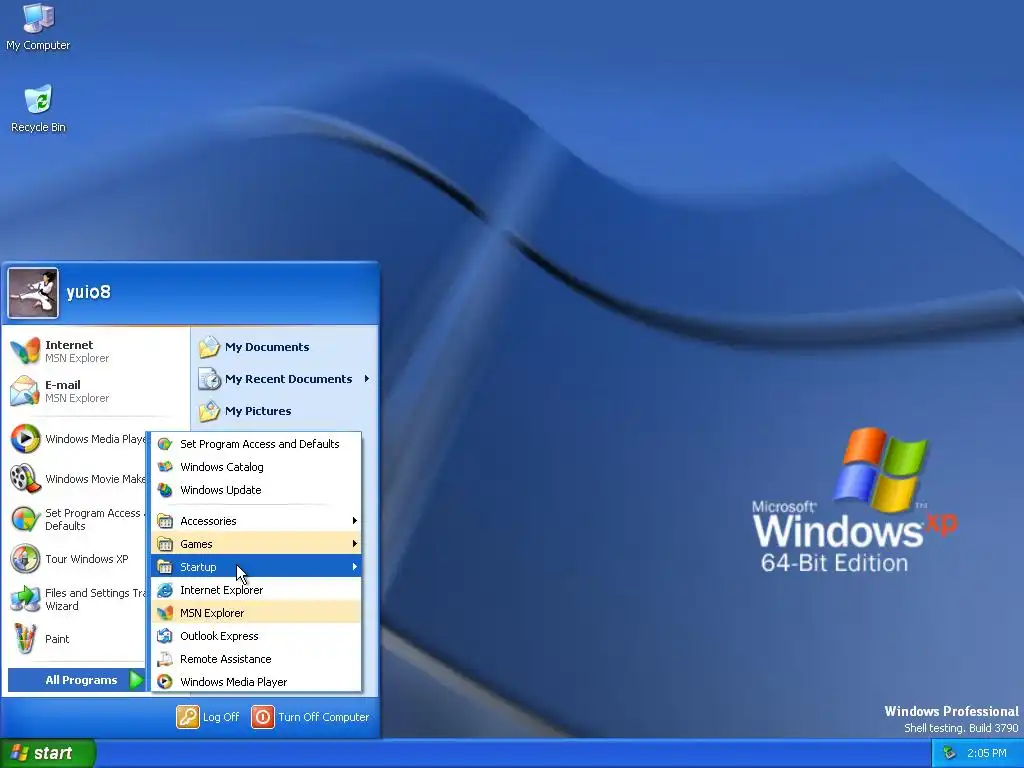The height and width of the screenshot is (768, 1024).
Task: Click the yuio8 user account picture
Action: [x=33, y=293]
